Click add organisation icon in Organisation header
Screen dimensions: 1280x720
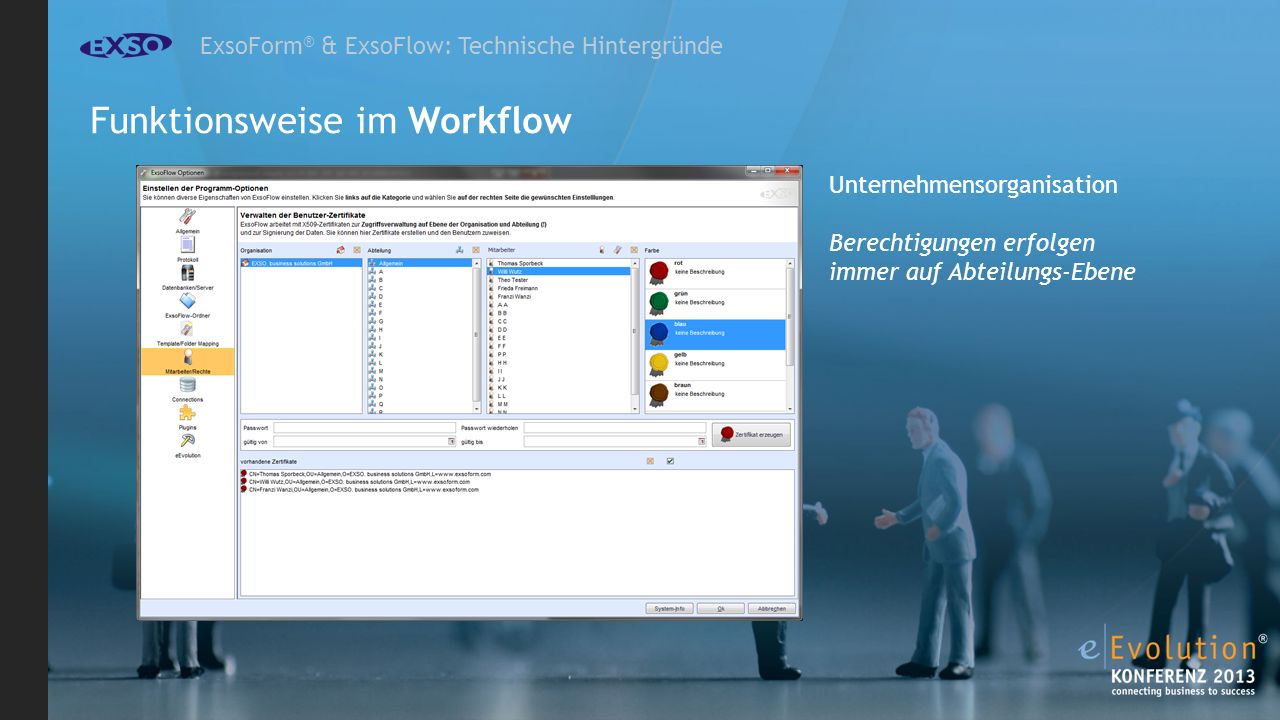tap(341, 250)
